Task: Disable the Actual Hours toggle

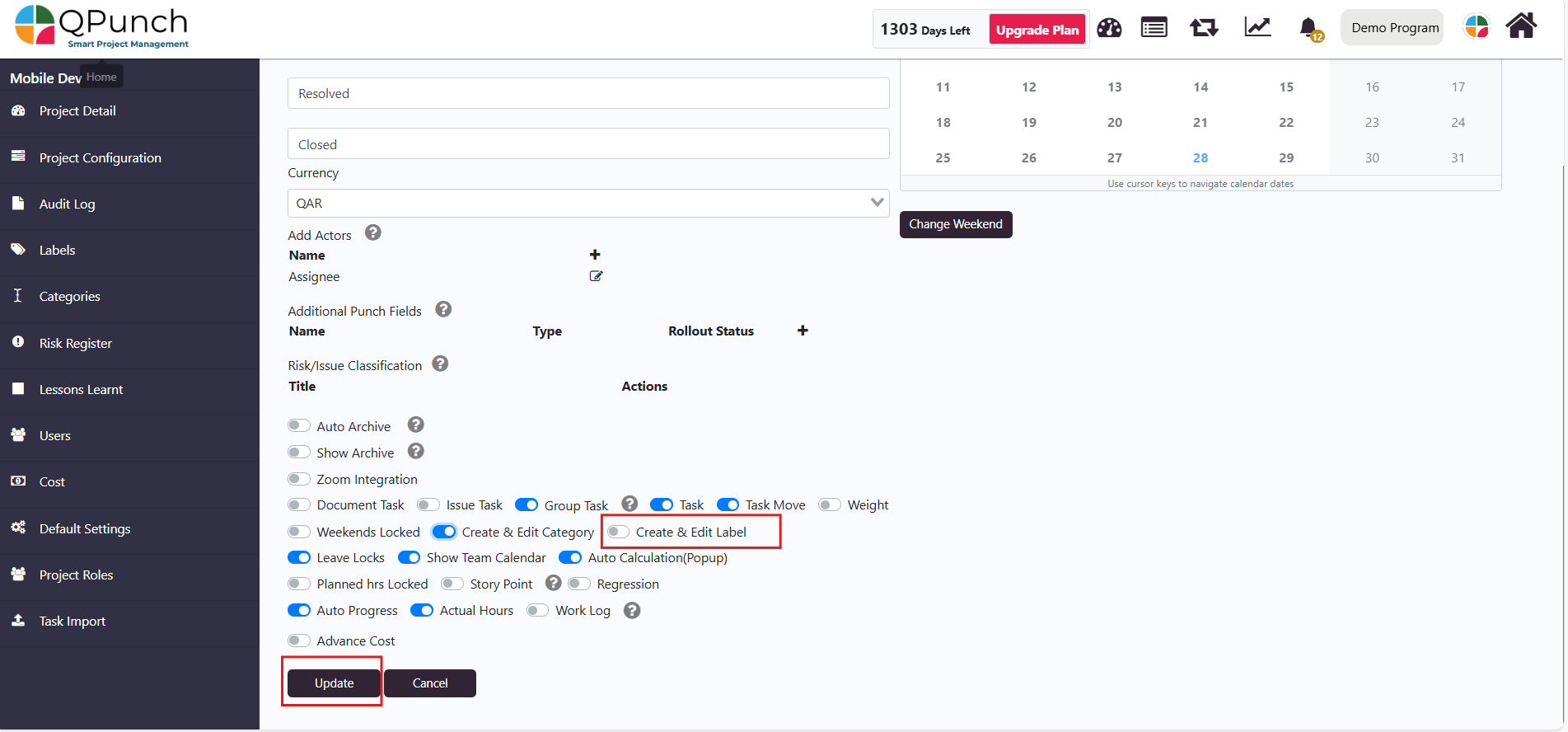Action: point(422,610)
